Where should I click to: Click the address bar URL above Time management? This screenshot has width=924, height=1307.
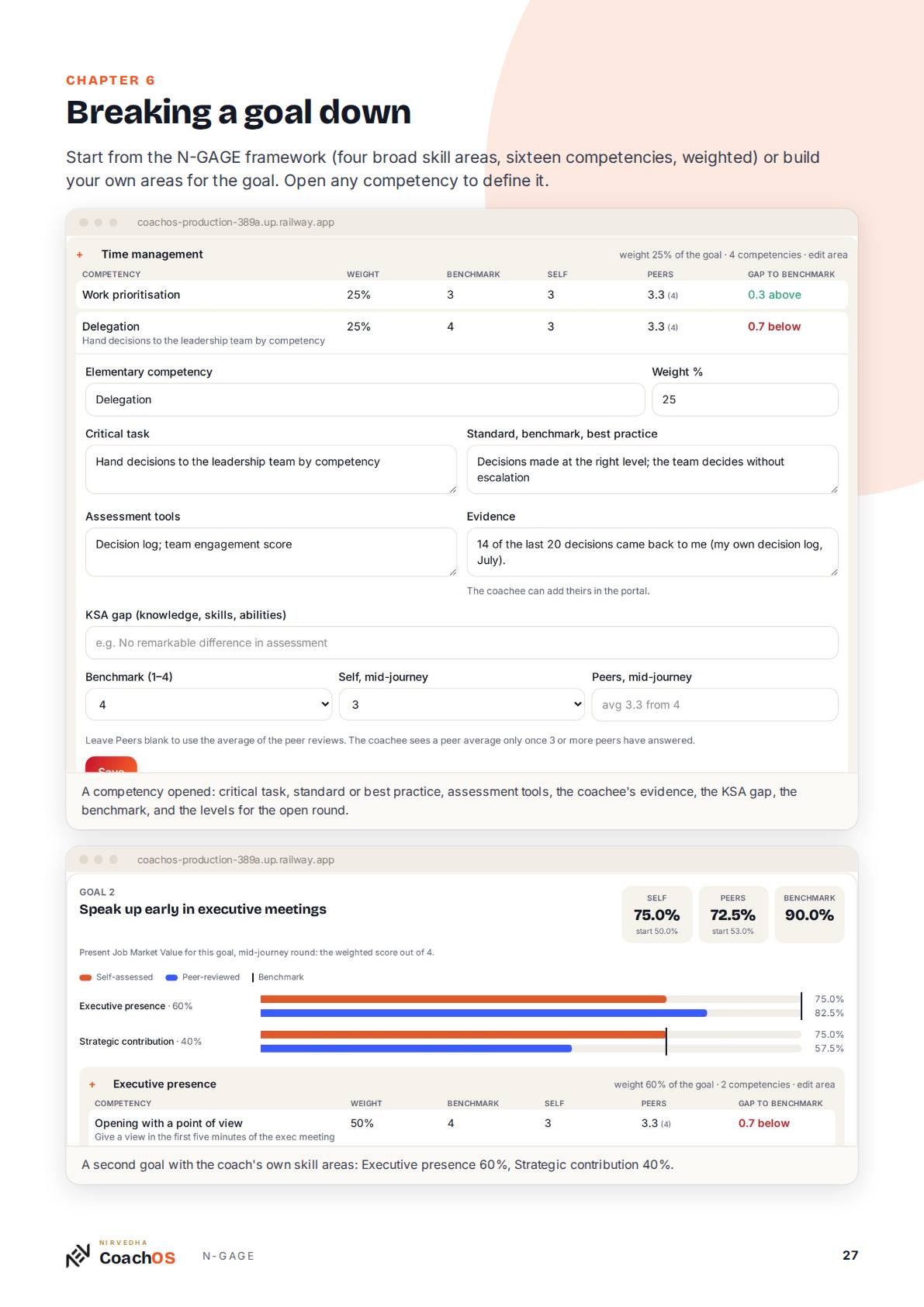tap(236, 223)
